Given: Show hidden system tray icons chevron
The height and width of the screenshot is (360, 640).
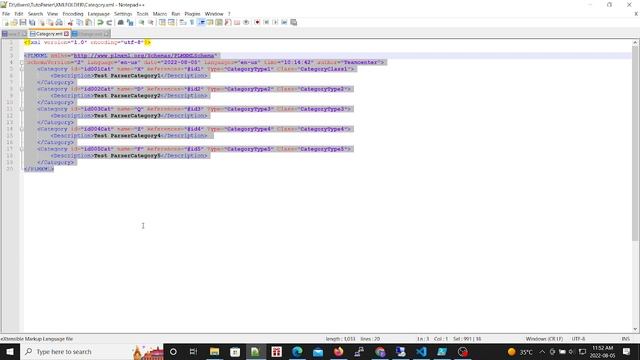Looking at the screenshot, I should (x=542, y=352).
